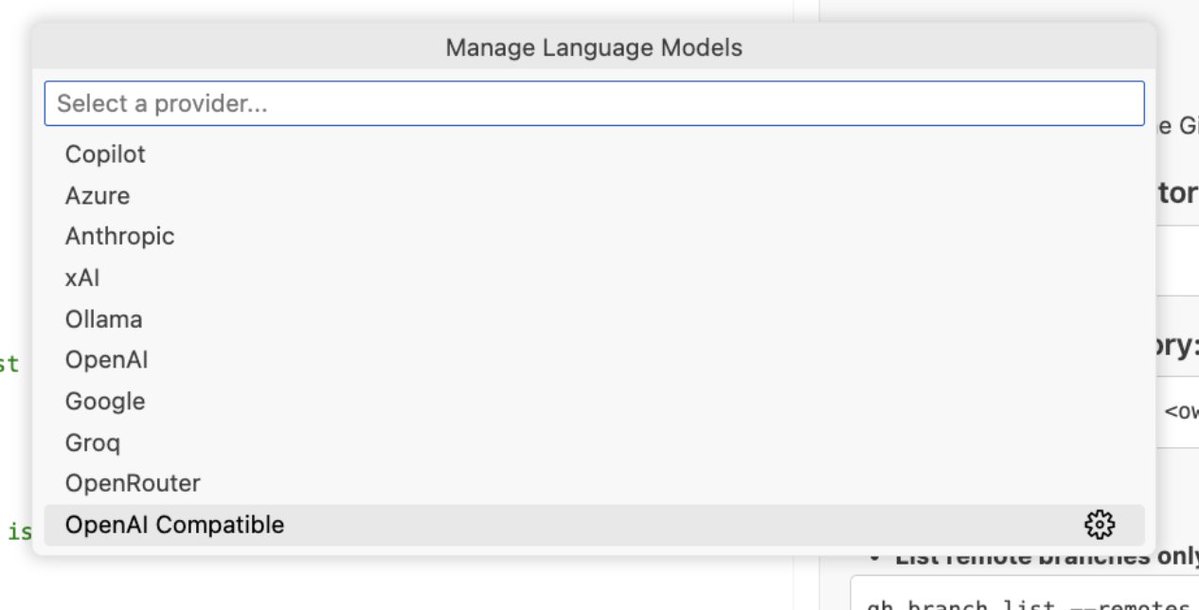Click the 'Manage Language Models' title bar
The image size is (1199, 610).
(594, 47)
